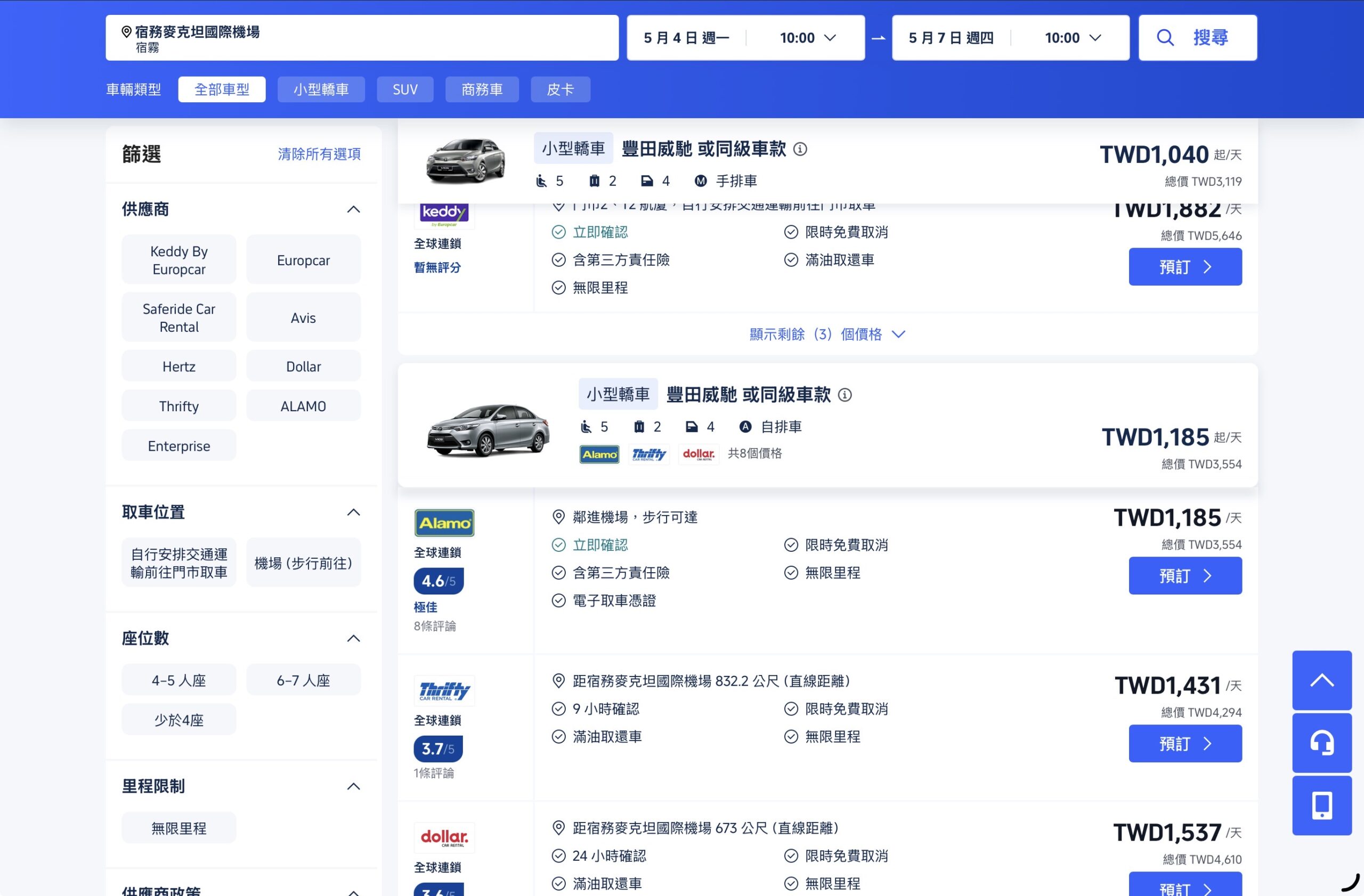Click info icon beside second 豐田威馳 title

pos(845,395)
